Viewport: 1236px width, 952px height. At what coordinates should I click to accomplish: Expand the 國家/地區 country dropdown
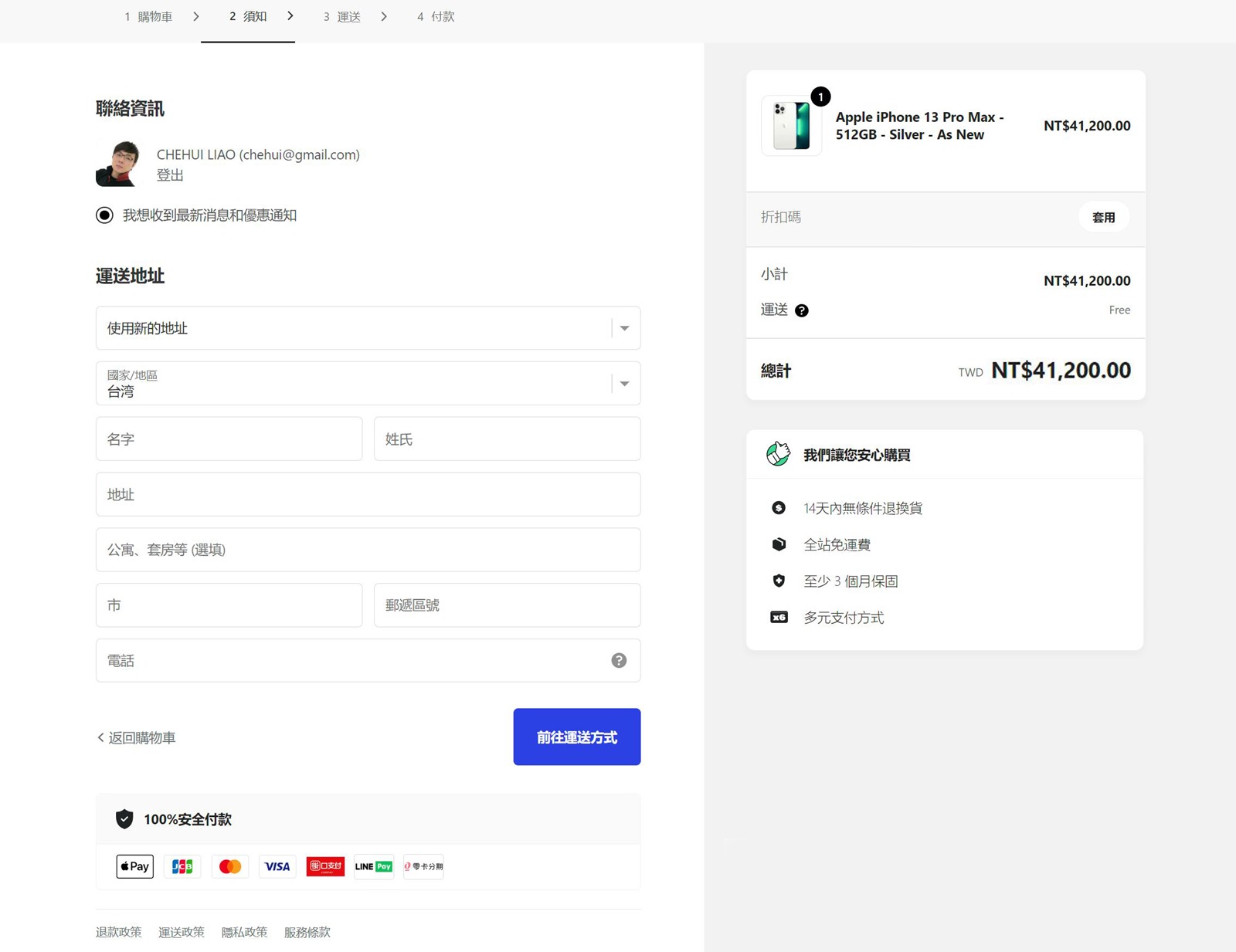(368, 384)
